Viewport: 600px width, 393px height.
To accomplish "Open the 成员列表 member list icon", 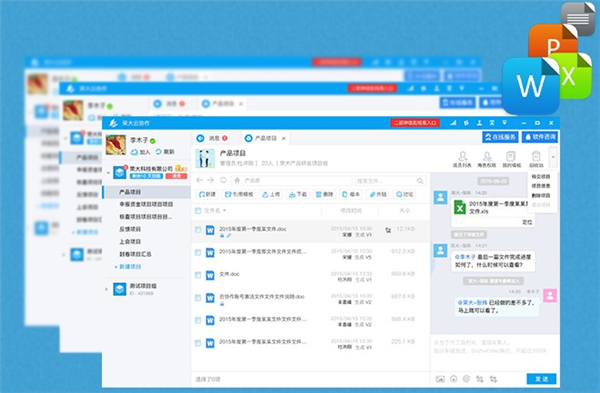I will (462, 159).
